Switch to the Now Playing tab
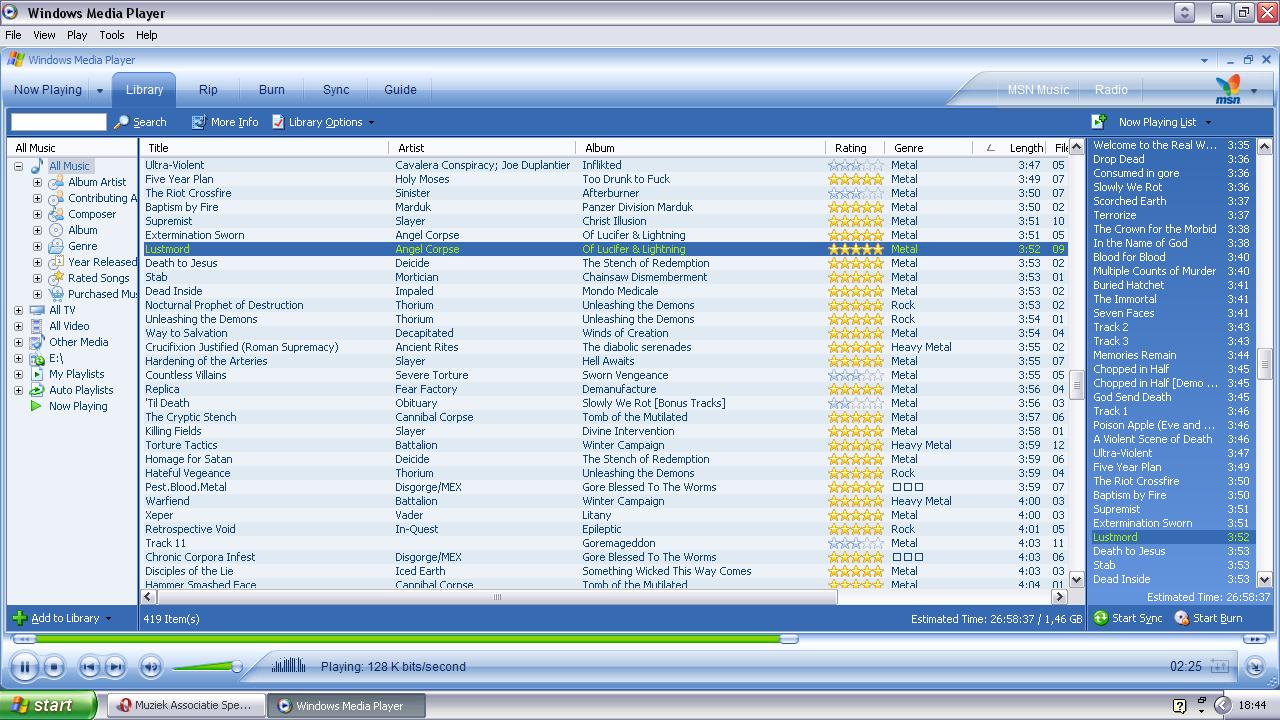 point(48,89)
